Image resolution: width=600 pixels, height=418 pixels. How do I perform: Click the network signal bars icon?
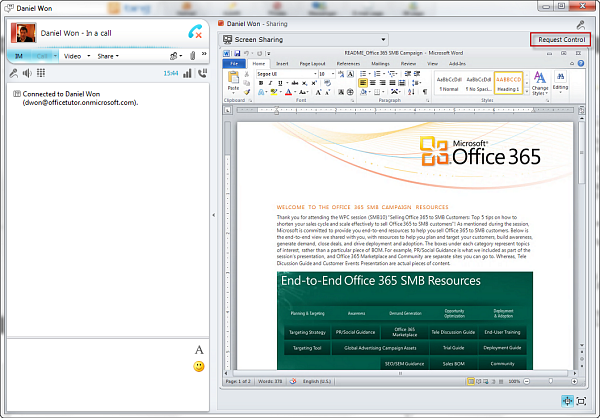(x=187, y=73)
